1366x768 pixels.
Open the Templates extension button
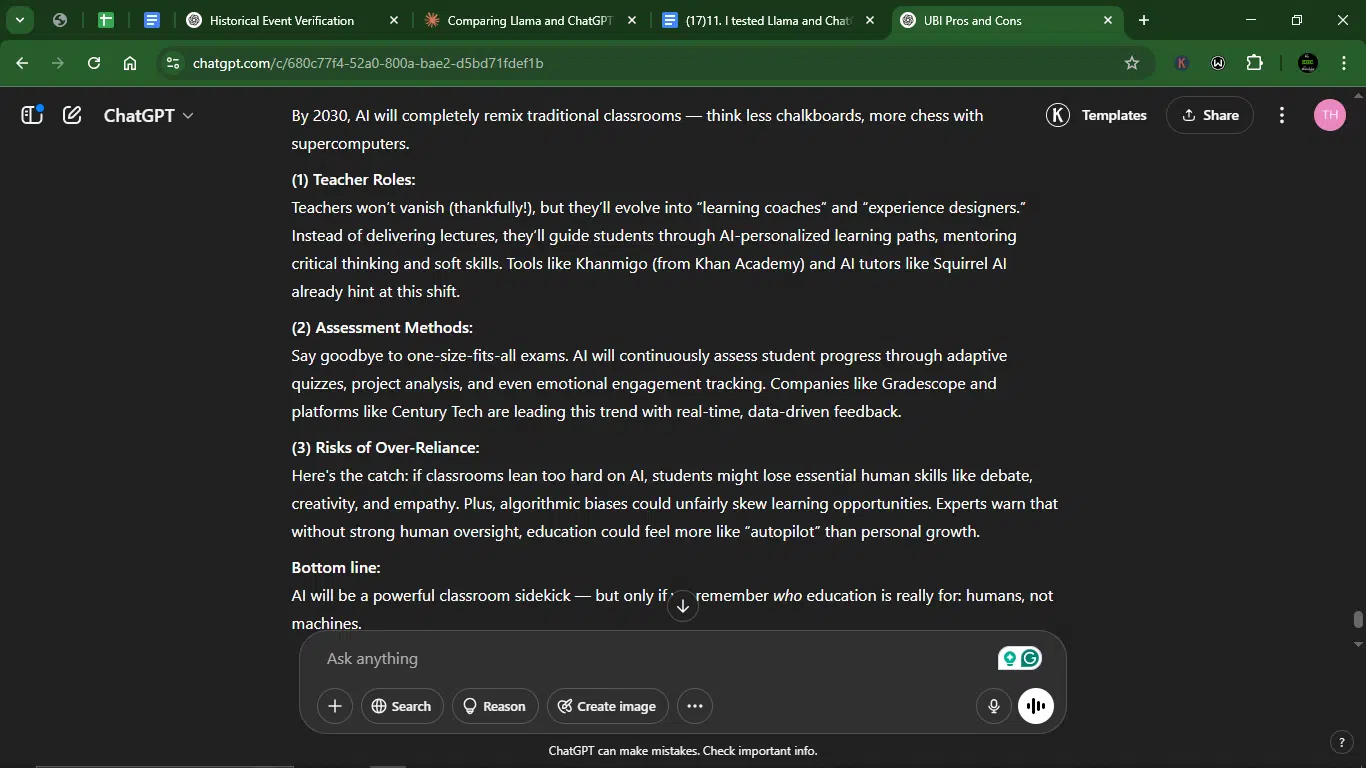tap(1097, 115)
